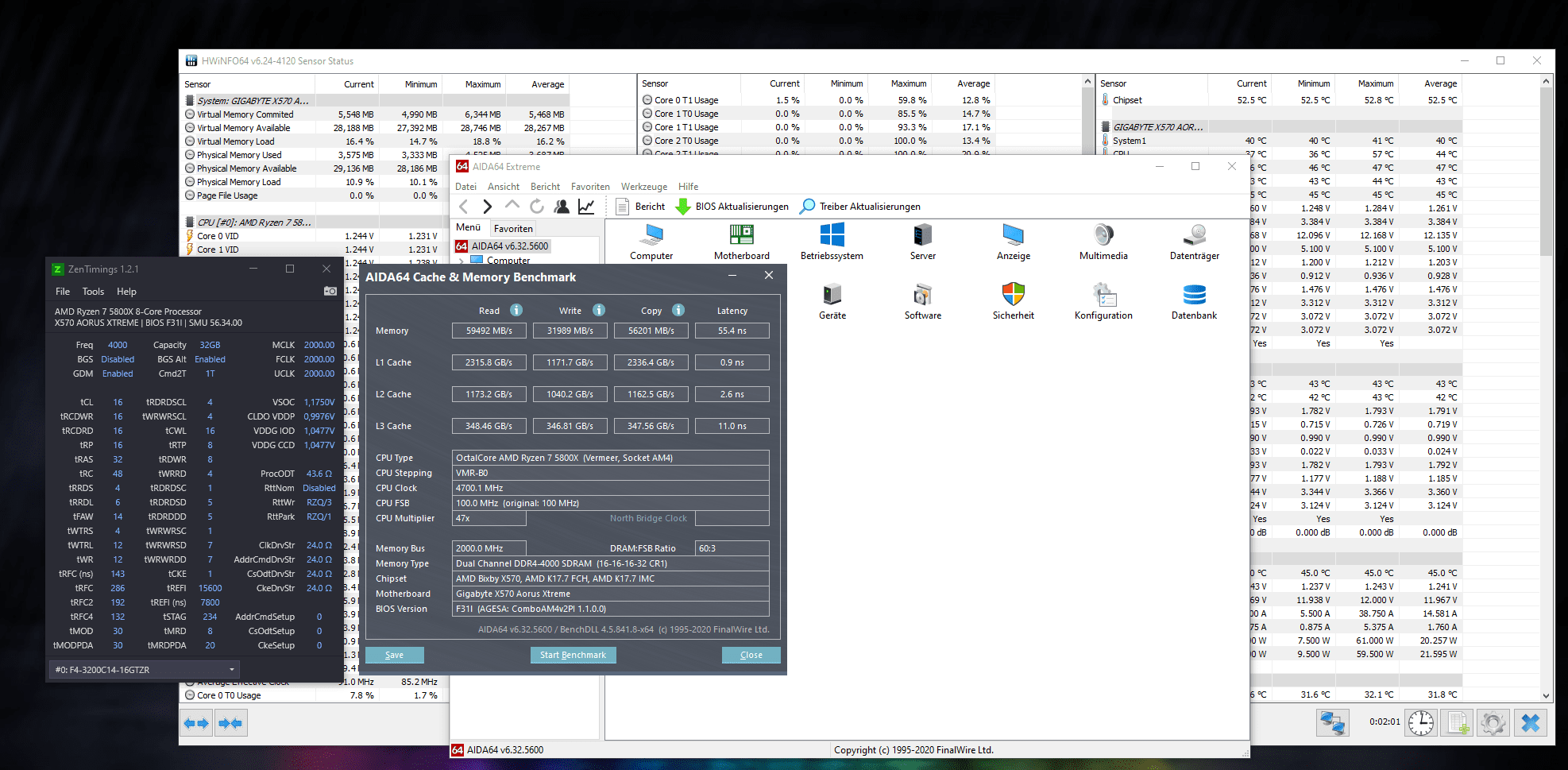Open the Datenträger category icon
Image resolution: width=1568 pixels, height=770 pixels.
click(x=1195, y=242)
